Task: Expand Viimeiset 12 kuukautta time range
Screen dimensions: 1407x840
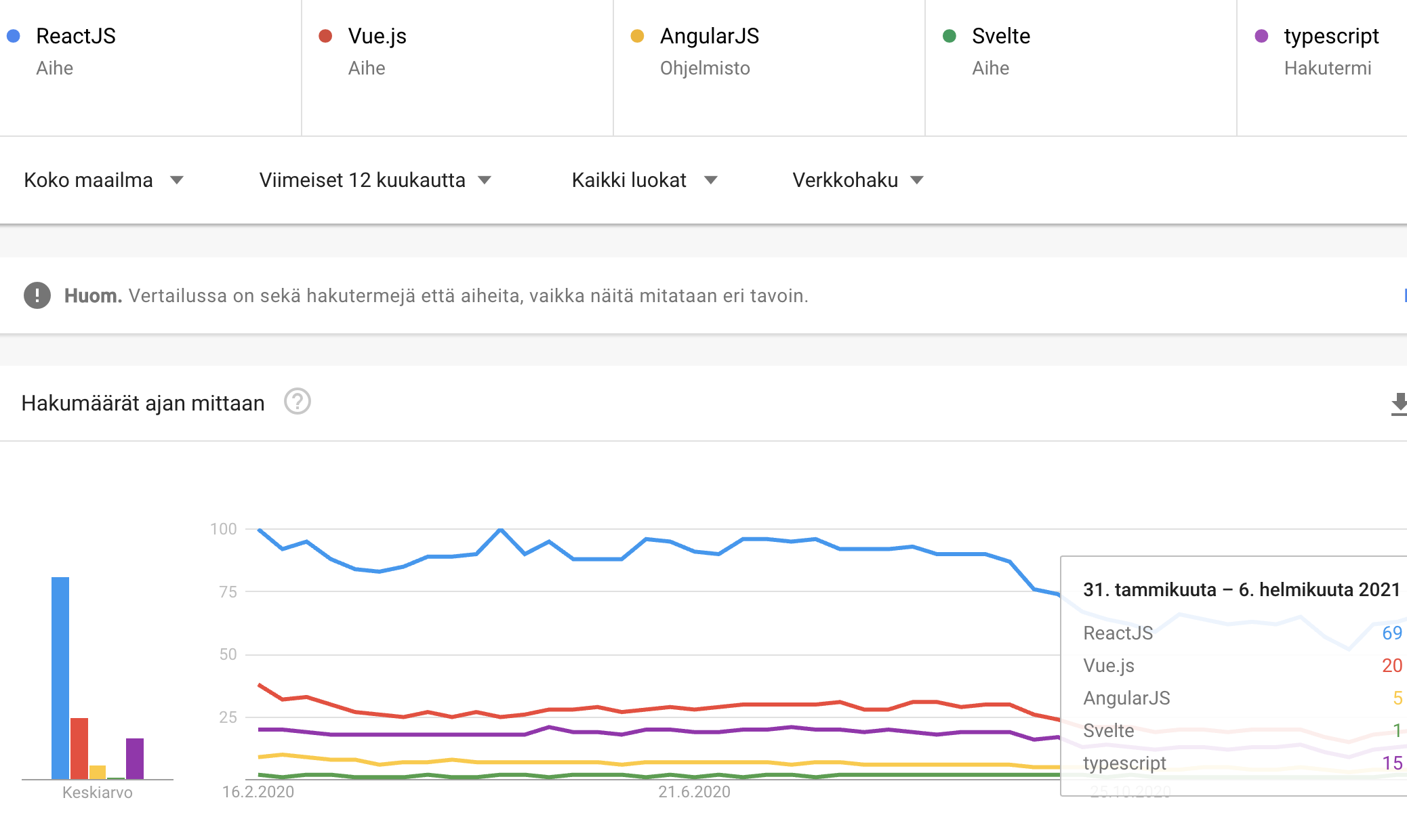Action: click(x=375, y=180)
